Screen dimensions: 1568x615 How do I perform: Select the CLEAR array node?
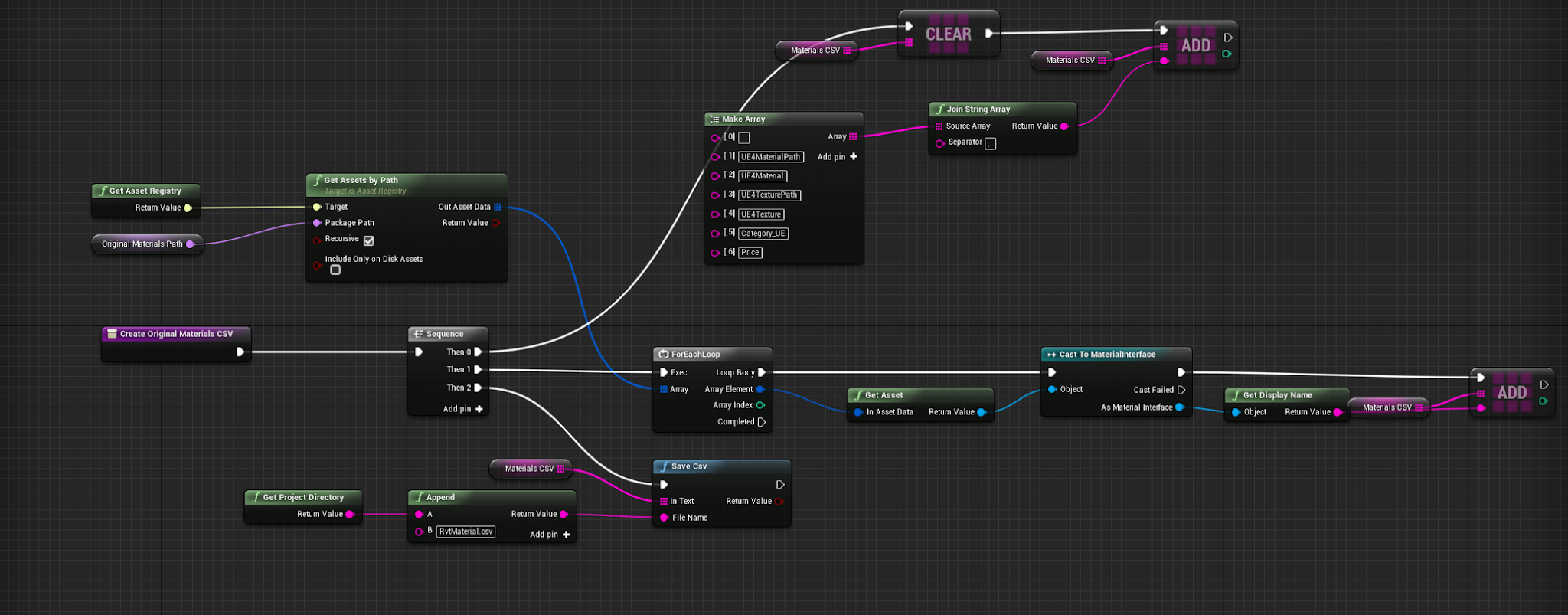[x=949, y=34]
